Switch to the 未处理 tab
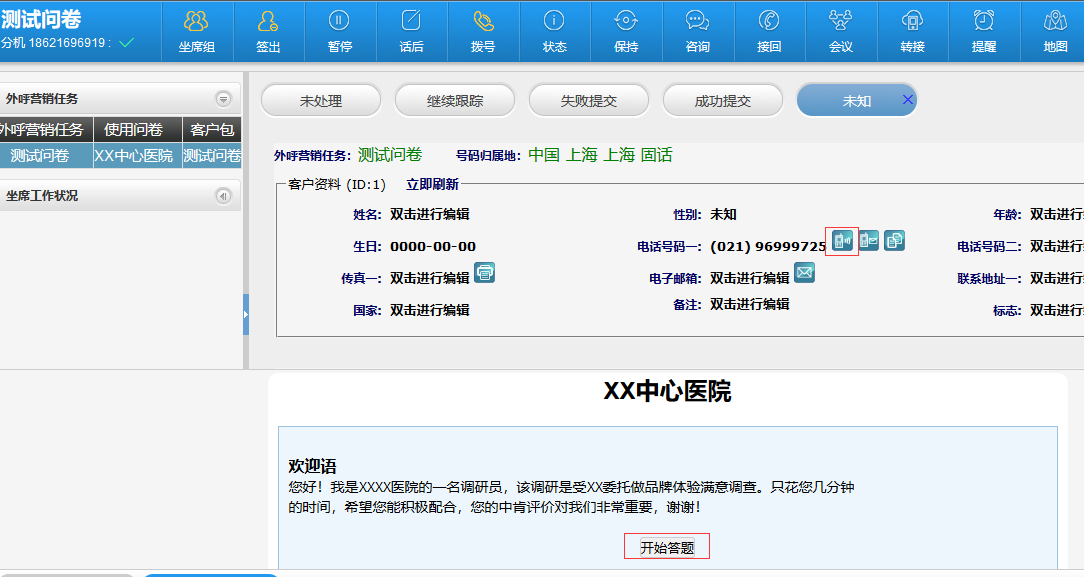 (321, 101)
